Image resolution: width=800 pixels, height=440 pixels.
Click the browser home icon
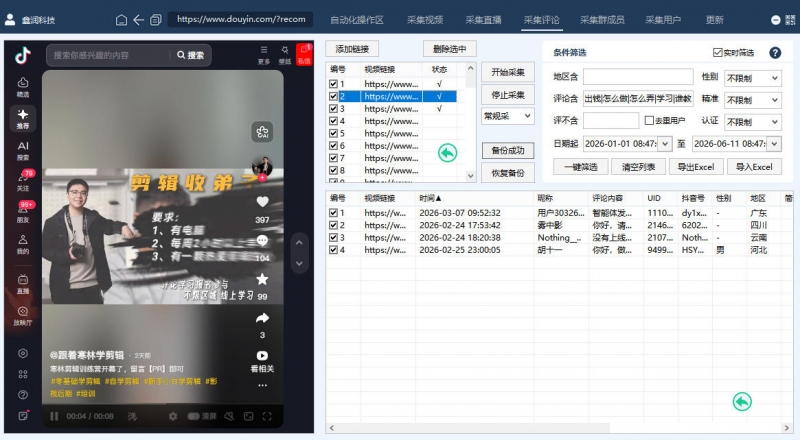(x=121, y=19)
